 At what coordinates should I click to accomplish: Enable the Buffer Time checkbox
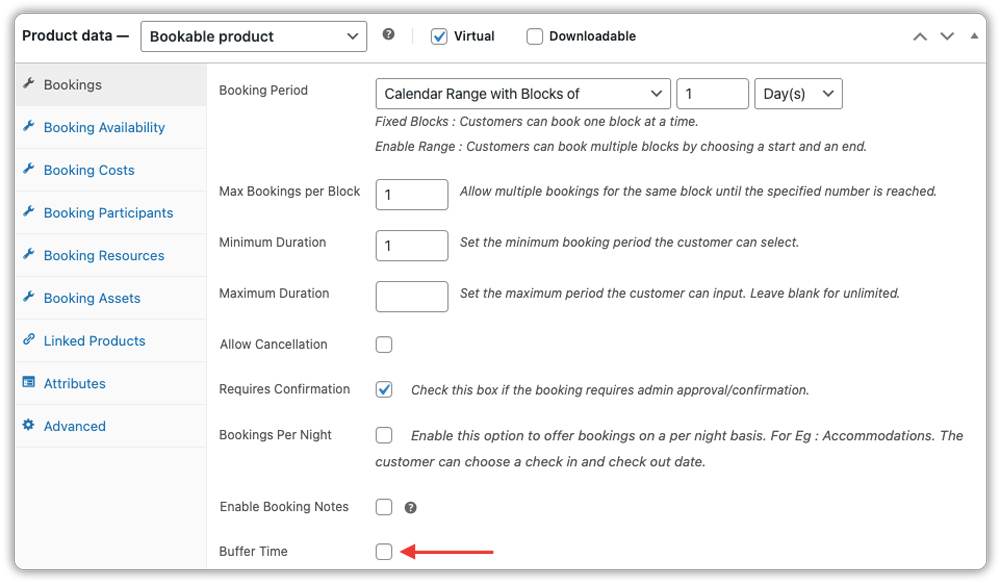point(383,551)
